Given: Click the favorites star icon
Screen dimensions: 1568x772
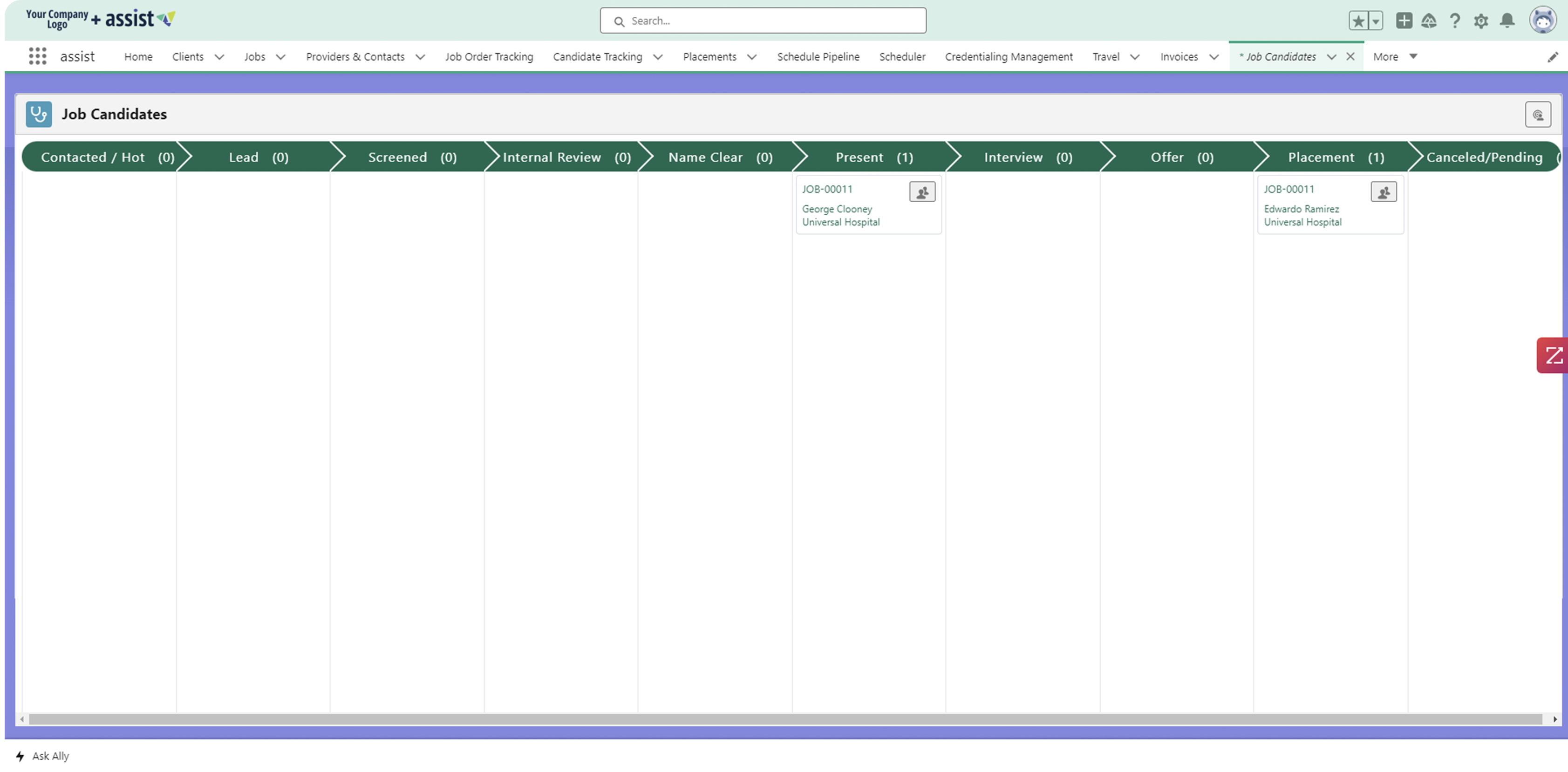Looking at the screenshot, I should coord(1358,20).
